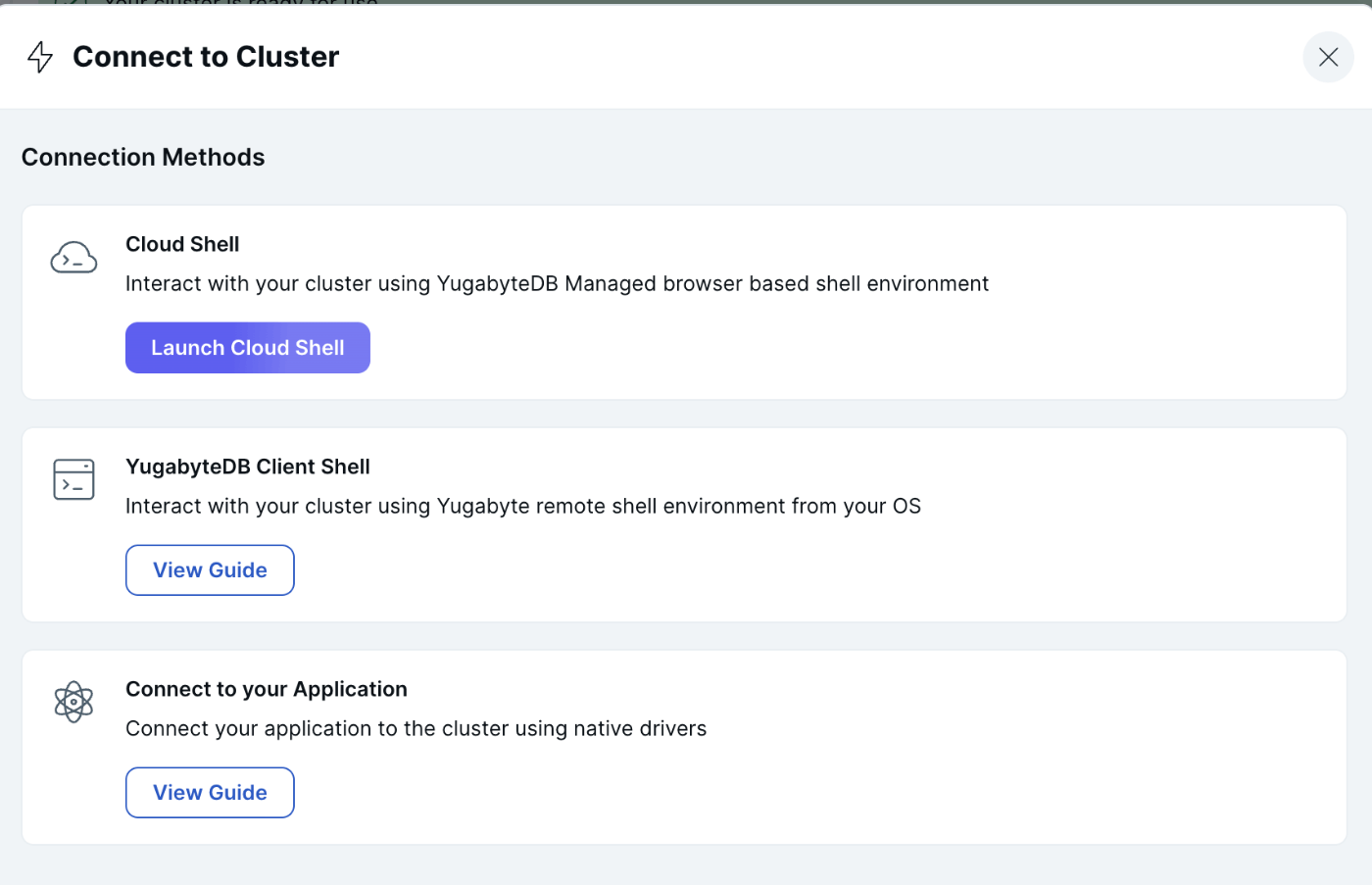View the guide for connecting your application
Viewport: 1372px width, 885px height.
coord(210,792)
